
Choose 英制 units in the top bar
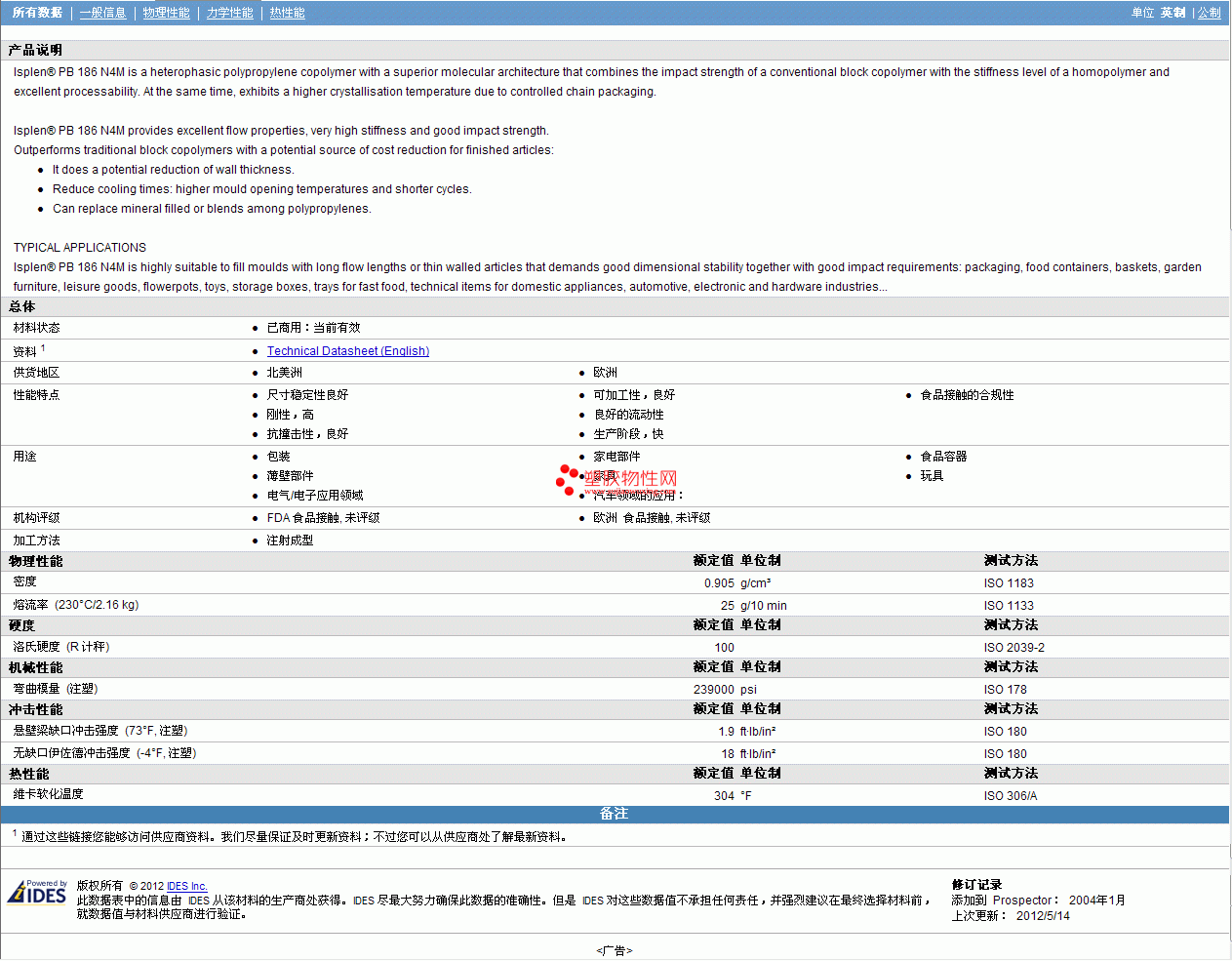tap(1172, 13)
